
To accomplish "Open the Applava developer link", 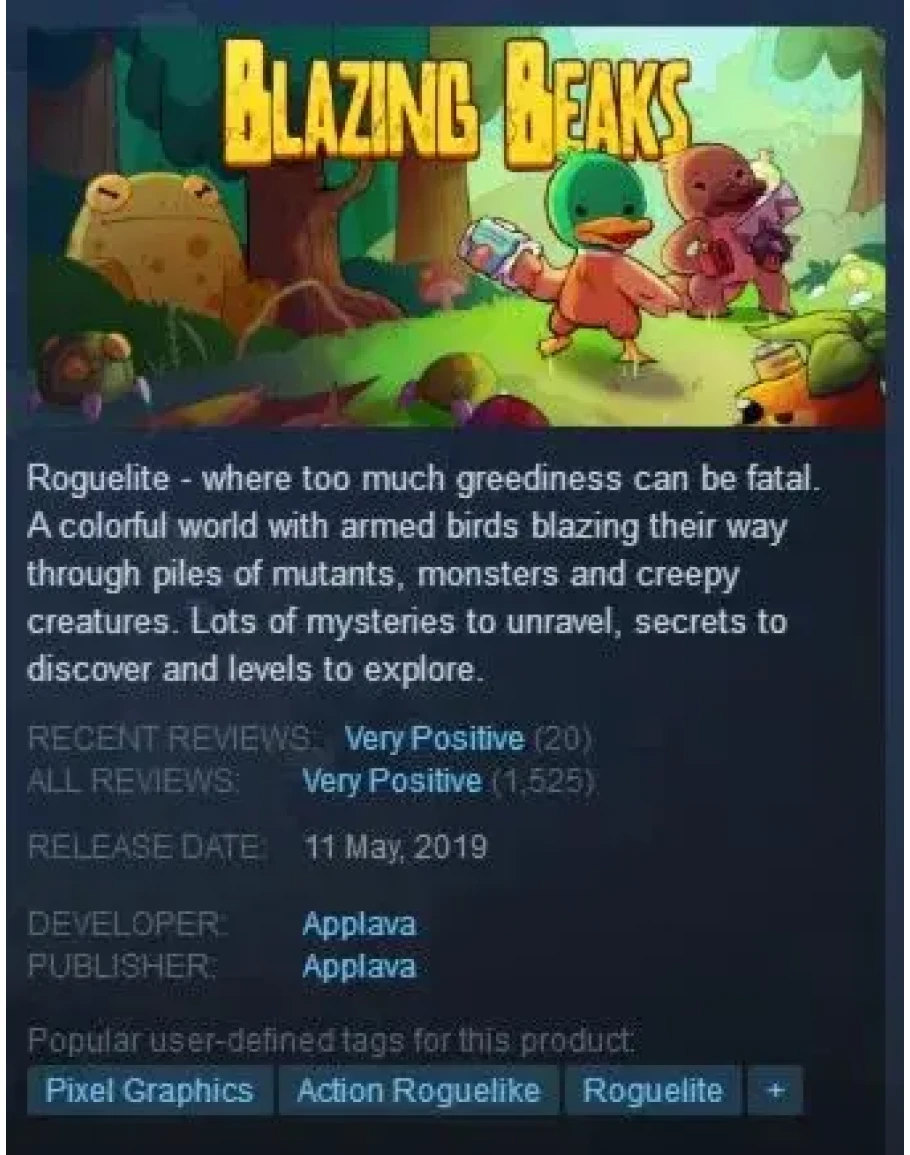I will tap(359, 924).
